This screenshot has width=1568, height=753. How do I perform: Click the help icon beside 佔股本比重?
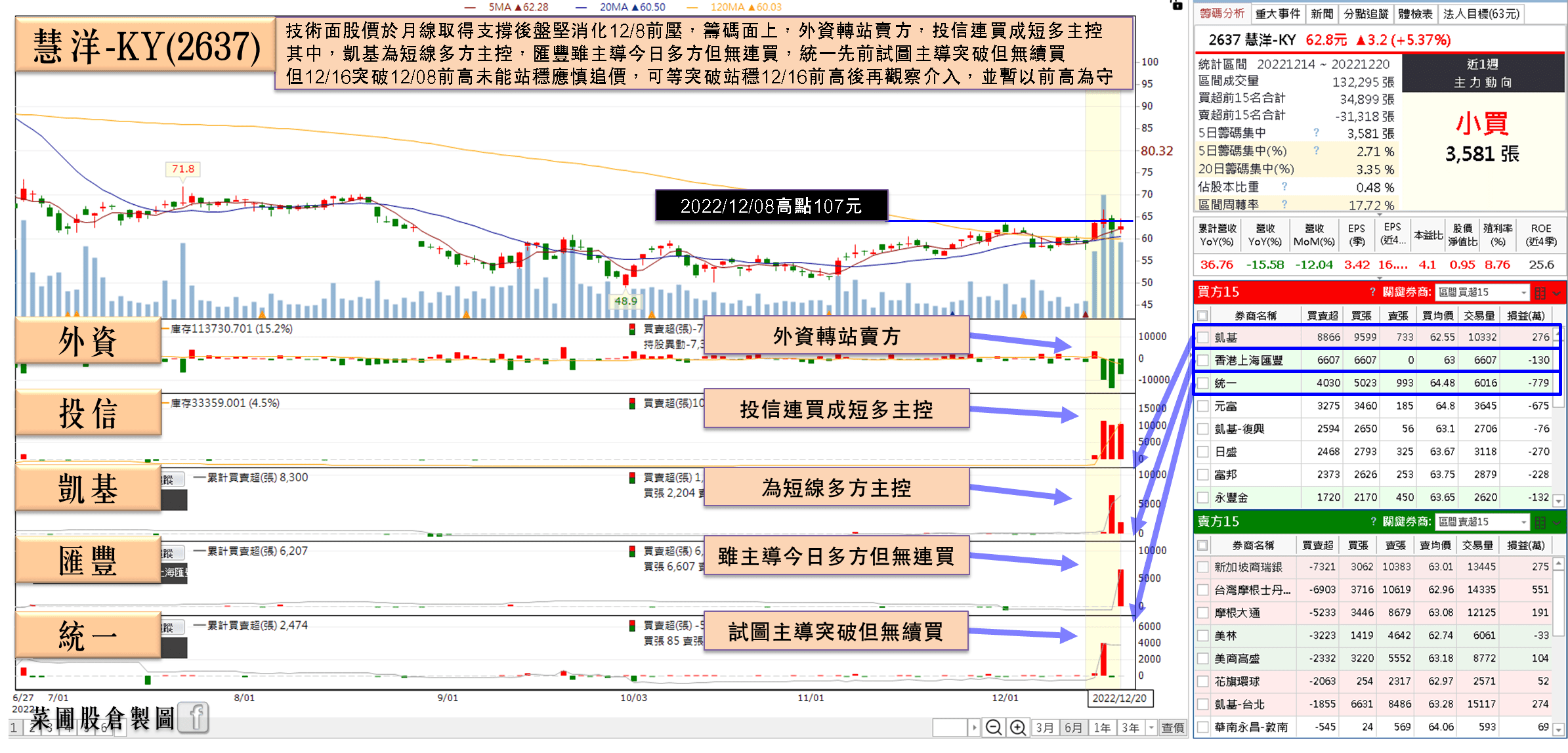pyautogui.click(x=1284, y=186)
